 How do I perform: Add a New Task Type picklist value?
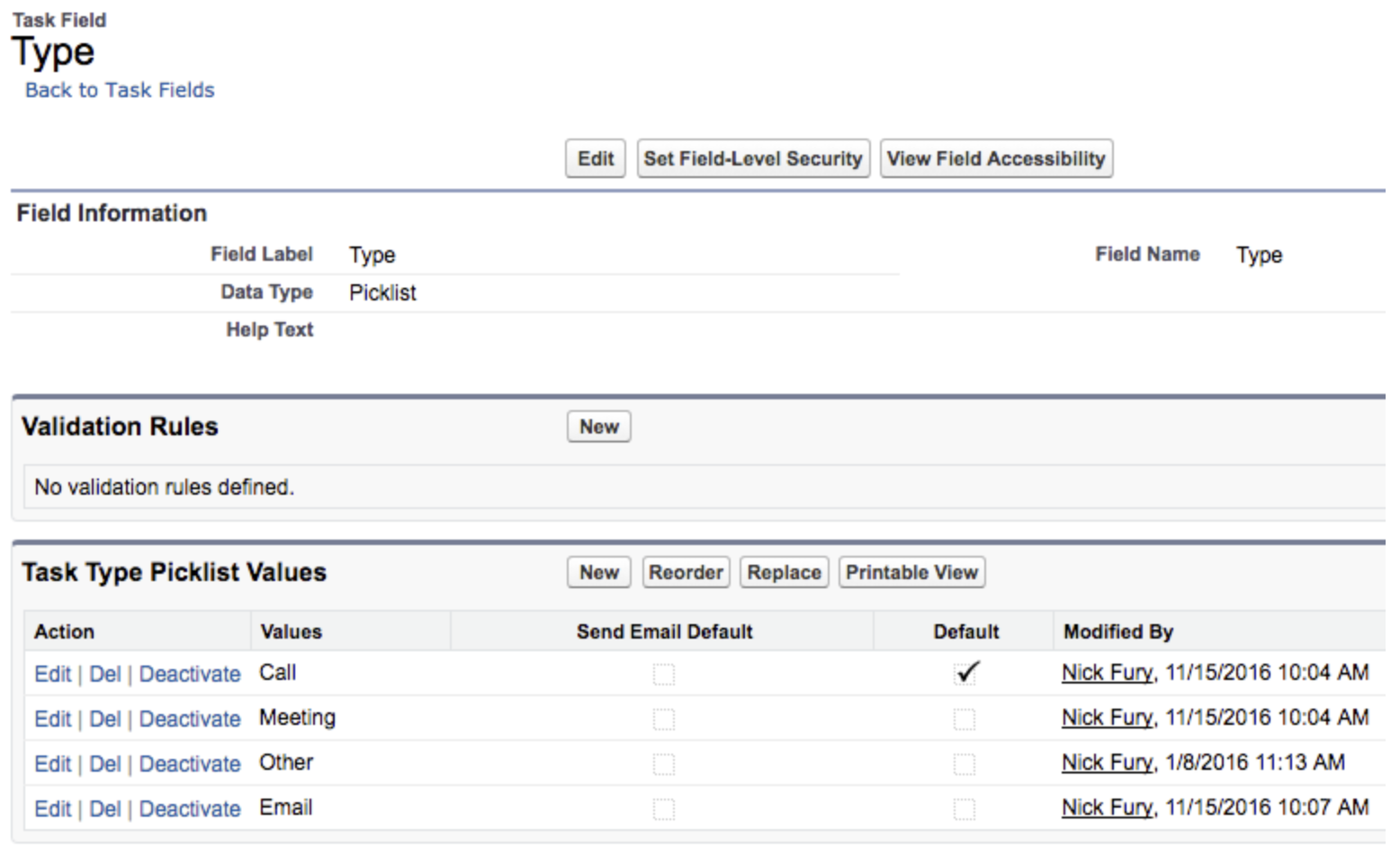(x=599, y=572)
